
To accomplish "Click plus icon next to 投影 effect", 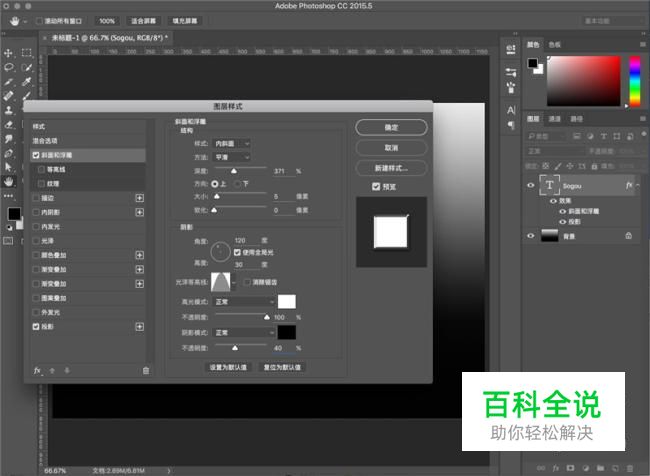I will point(140,327).
